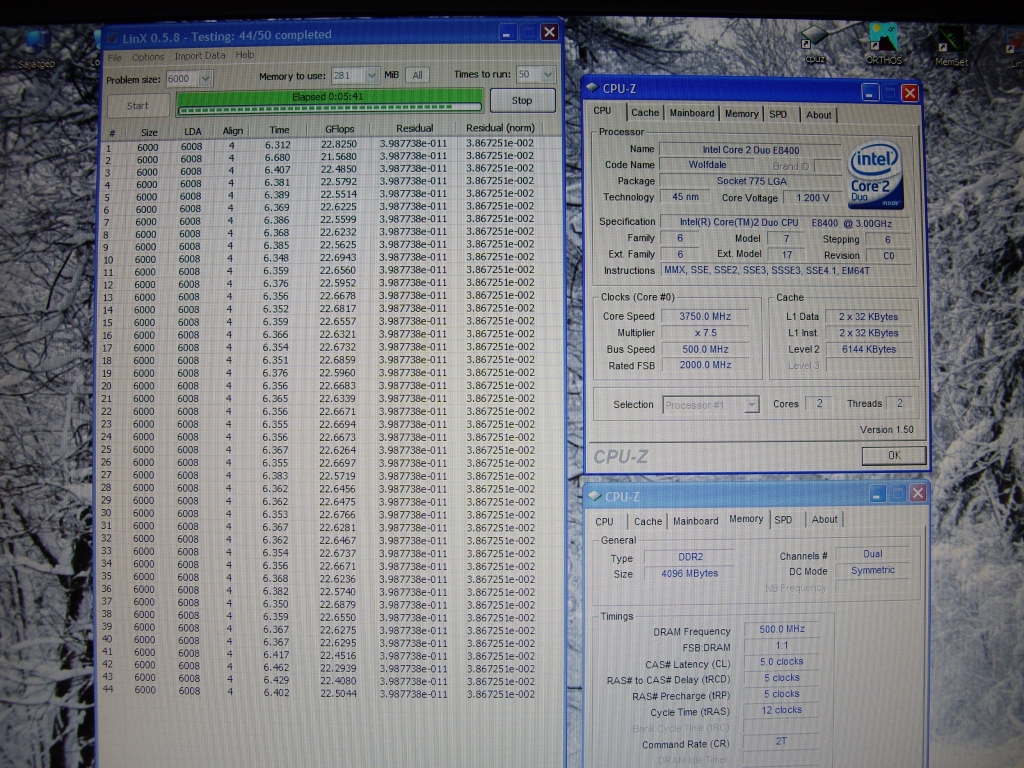Click the LinX elapsed-time progress bar
The image size is (1024, 768).
330,102
